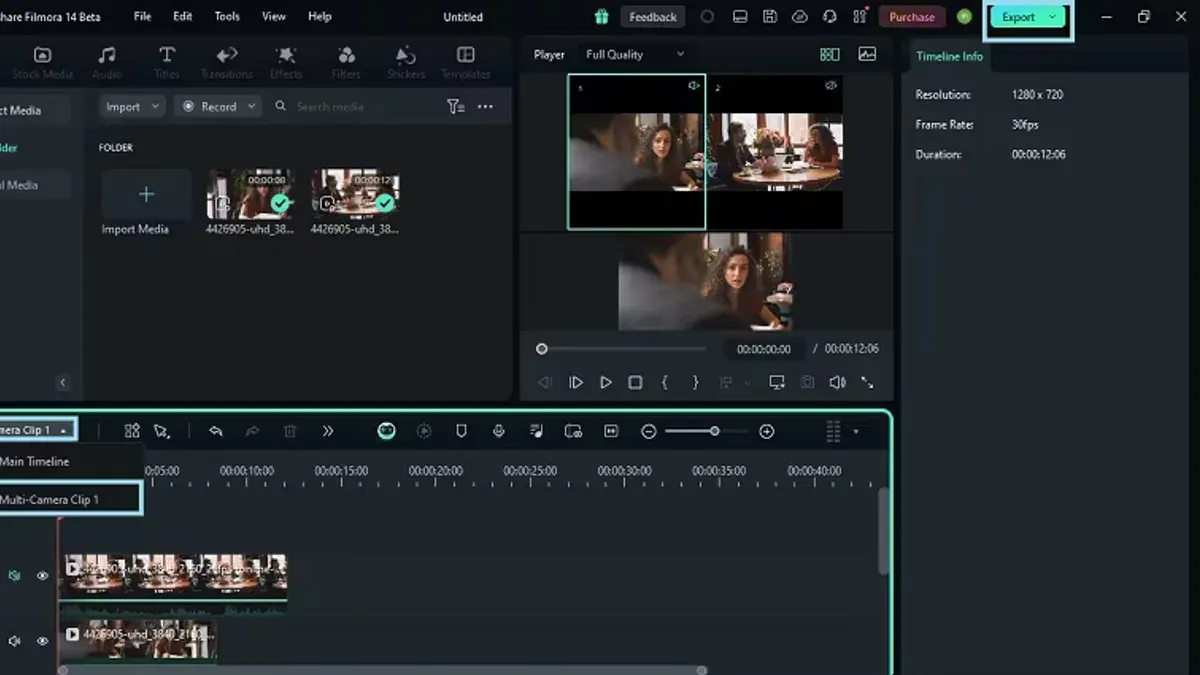Open the gift rewards icon

601,17
